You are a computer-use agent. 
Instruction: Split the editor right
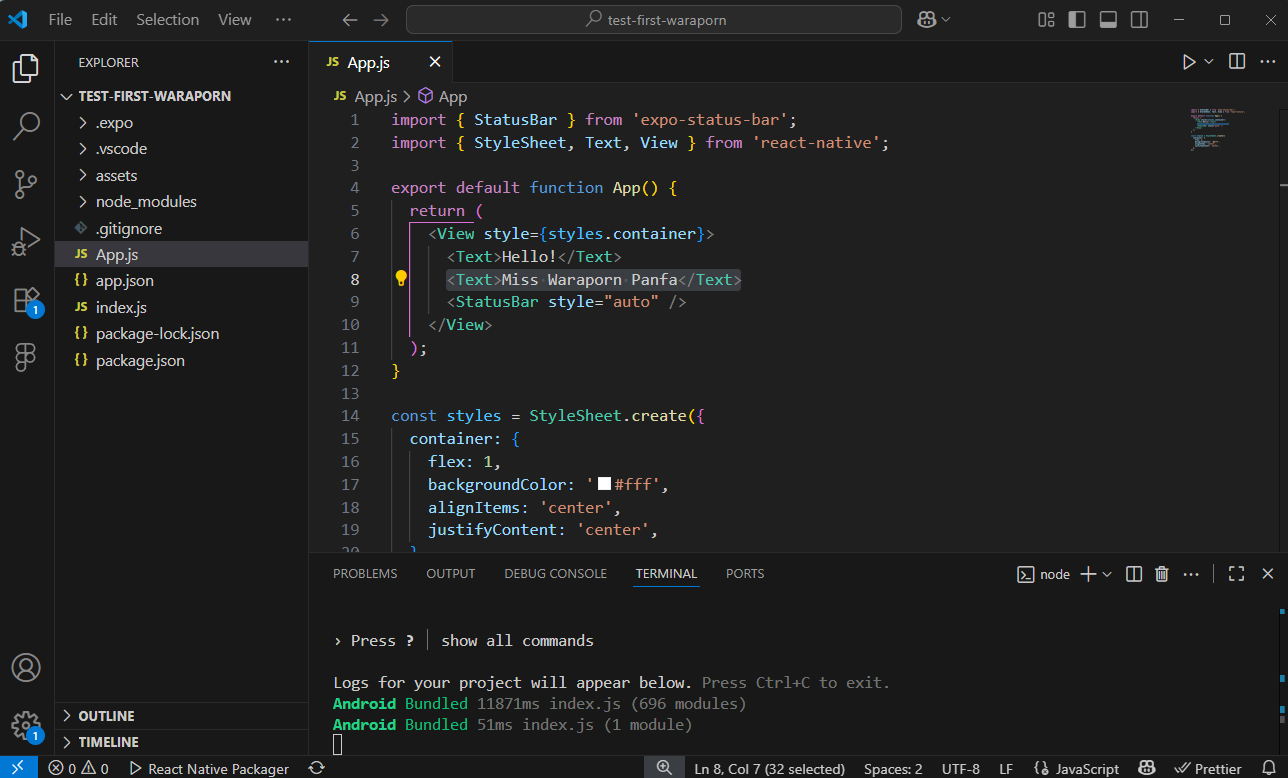point(1237,62)
